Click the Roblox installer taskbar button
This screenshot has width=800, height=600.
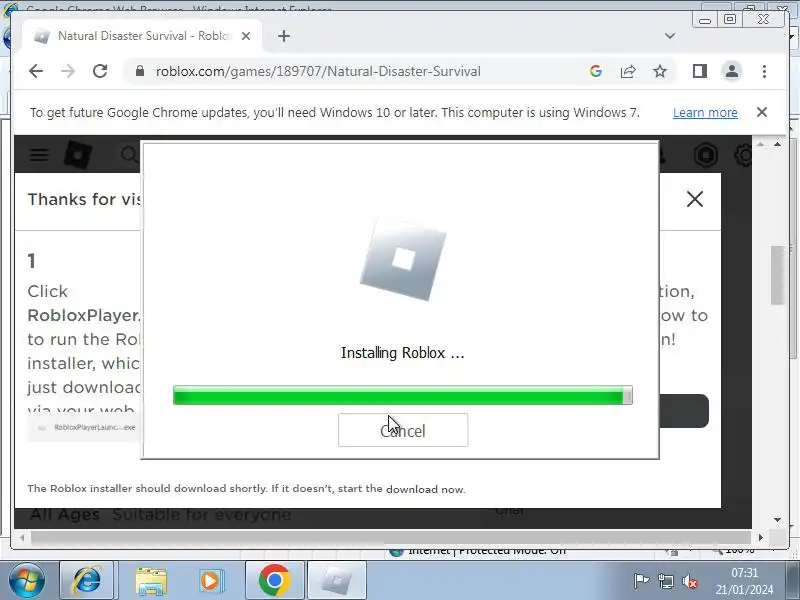[337, 580]
